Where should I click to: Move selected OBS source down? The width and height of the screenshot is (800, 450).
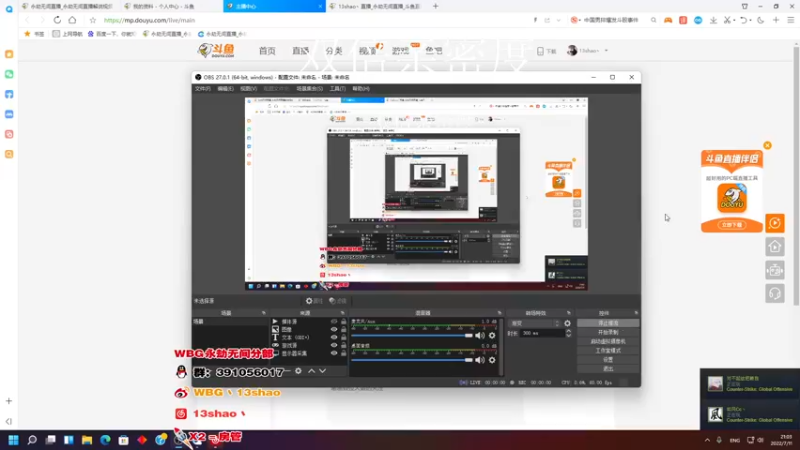click(x=322, y=371)
